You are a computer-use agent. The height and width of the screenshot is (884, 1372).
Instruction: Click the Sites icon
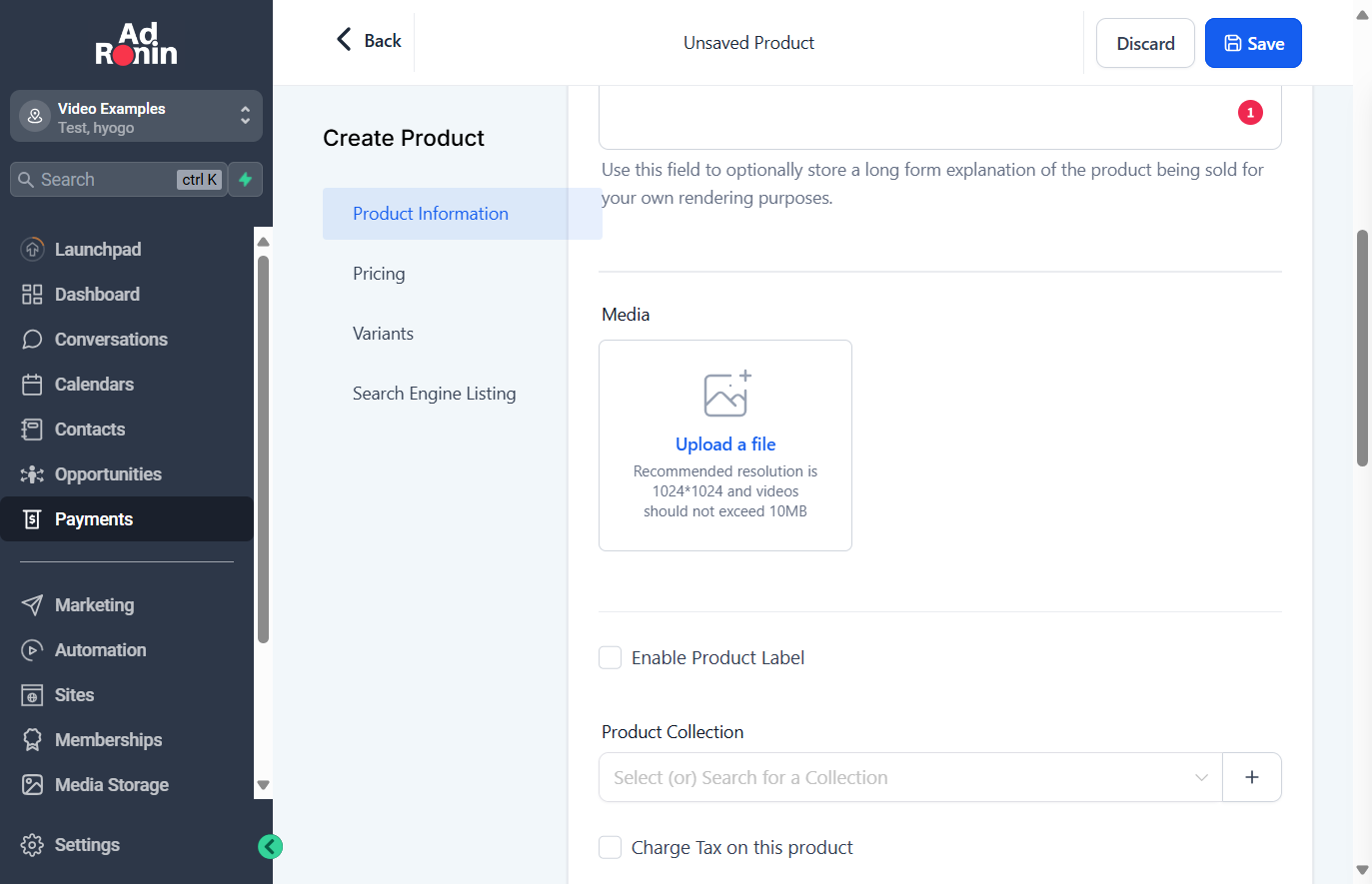point(32,694)
